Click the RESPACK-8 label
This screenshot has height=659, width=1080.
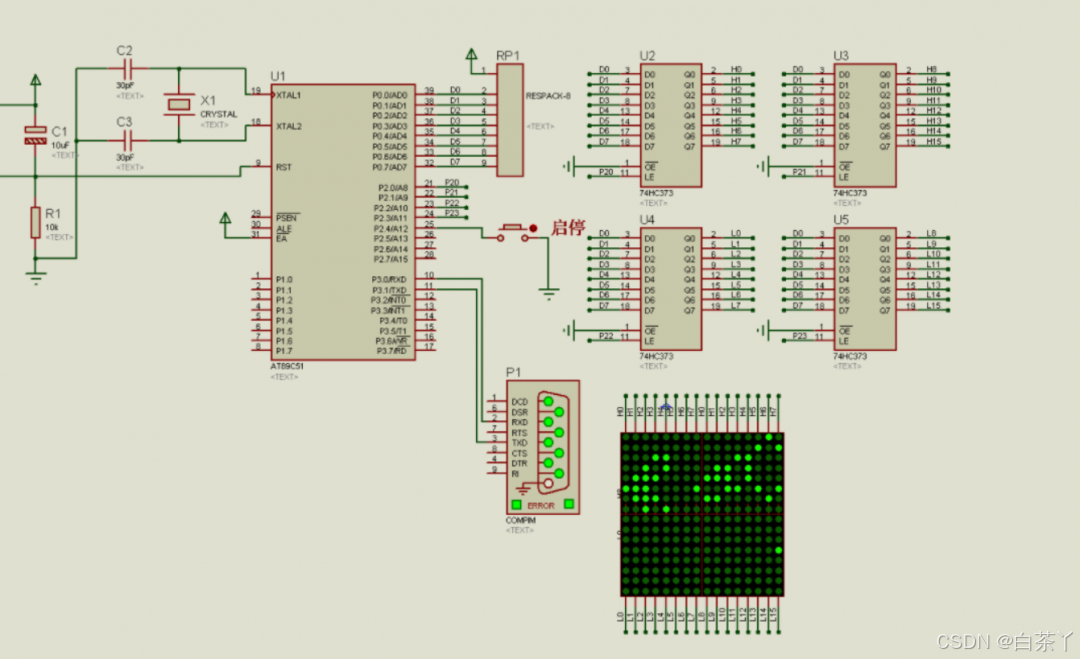(548, 96)
